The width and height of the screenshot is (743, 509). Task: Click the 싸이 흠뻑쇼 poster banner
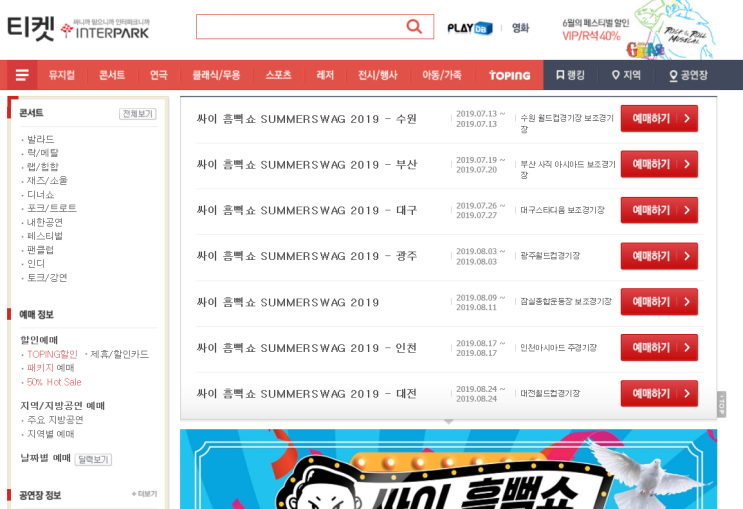pyautogui.click(x=448, y=469)
